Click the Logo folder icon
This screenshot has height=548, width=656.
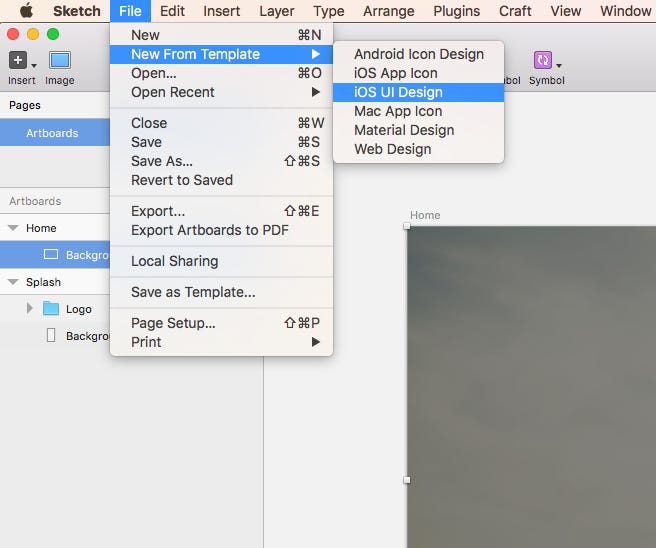[51, 309]
